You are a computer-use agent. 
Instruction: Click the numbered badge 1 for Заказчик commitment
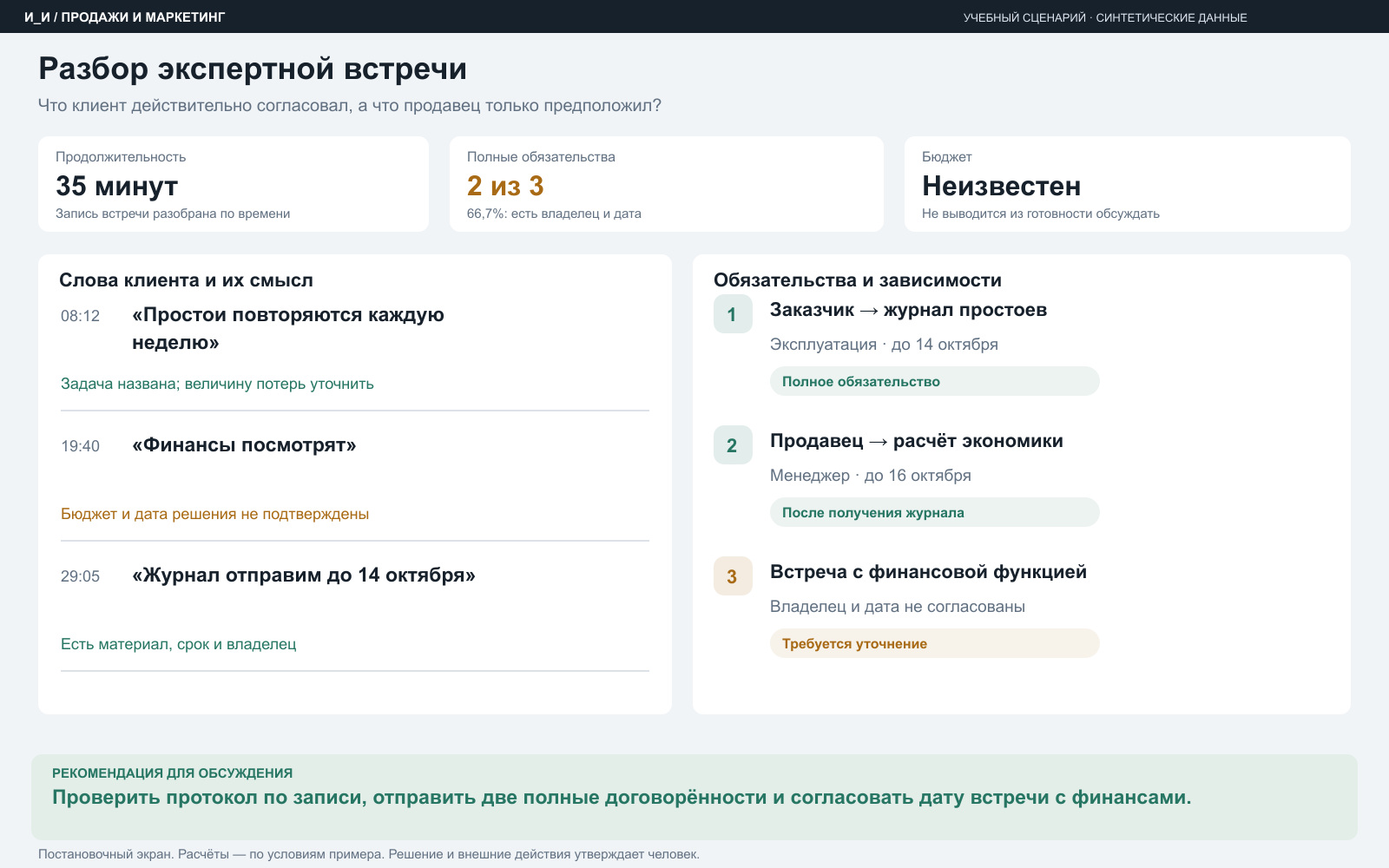coord(733,314)
